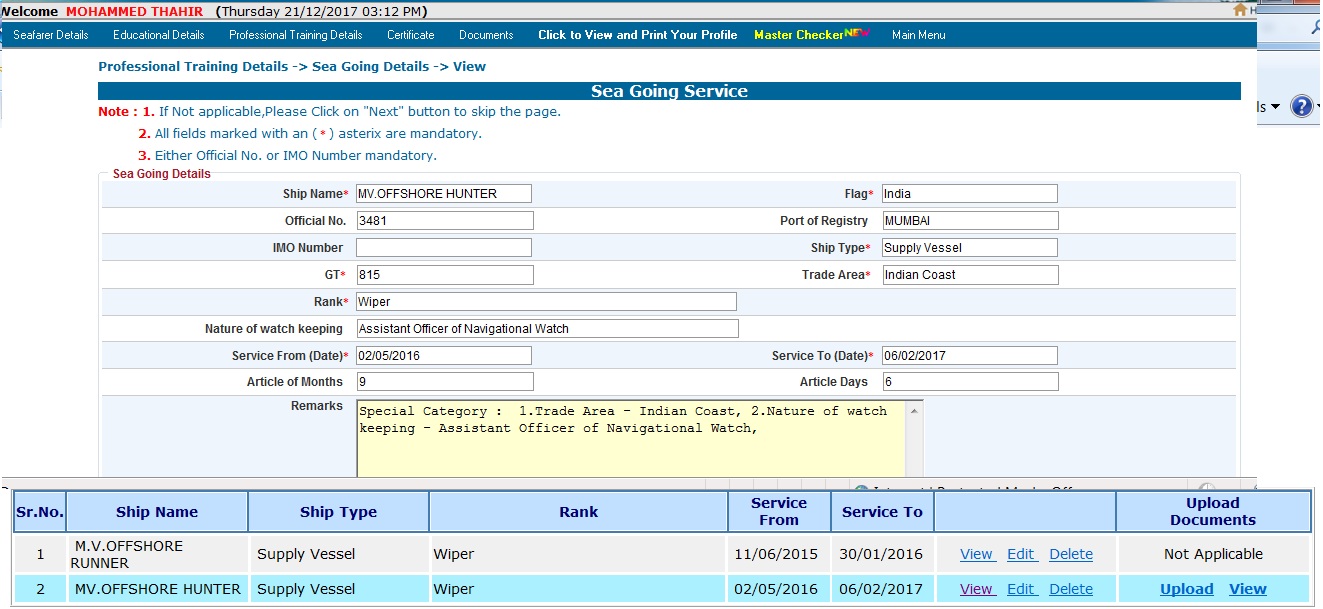
Task: Edit the M.V.OFFSHORE RUNNER record
Action: point(1021,554)
